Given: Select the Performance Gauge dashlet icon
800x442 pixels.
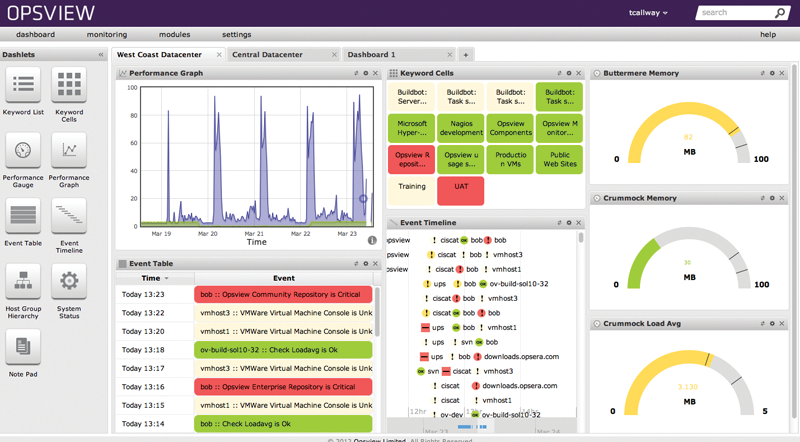Looking at the screenshot, I should click(x=23, y=151).
